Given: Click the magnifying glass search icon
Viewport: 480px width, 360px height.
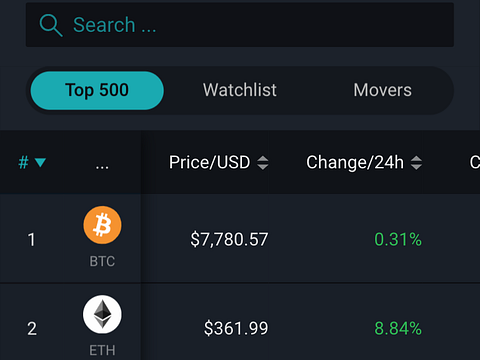Looking at the screenshot, I should point(51,25).
